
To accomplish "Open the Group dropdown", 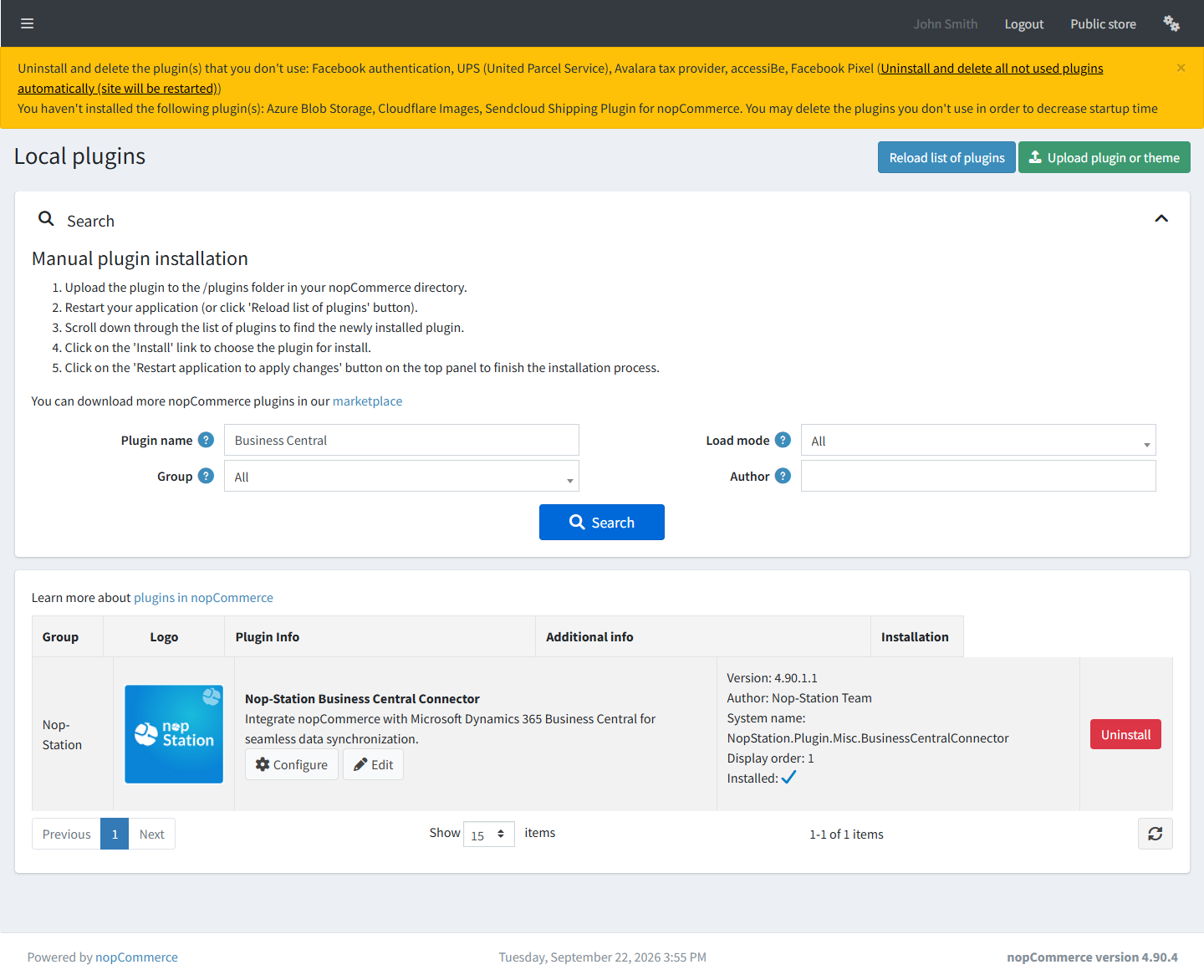I will point(401,477).
